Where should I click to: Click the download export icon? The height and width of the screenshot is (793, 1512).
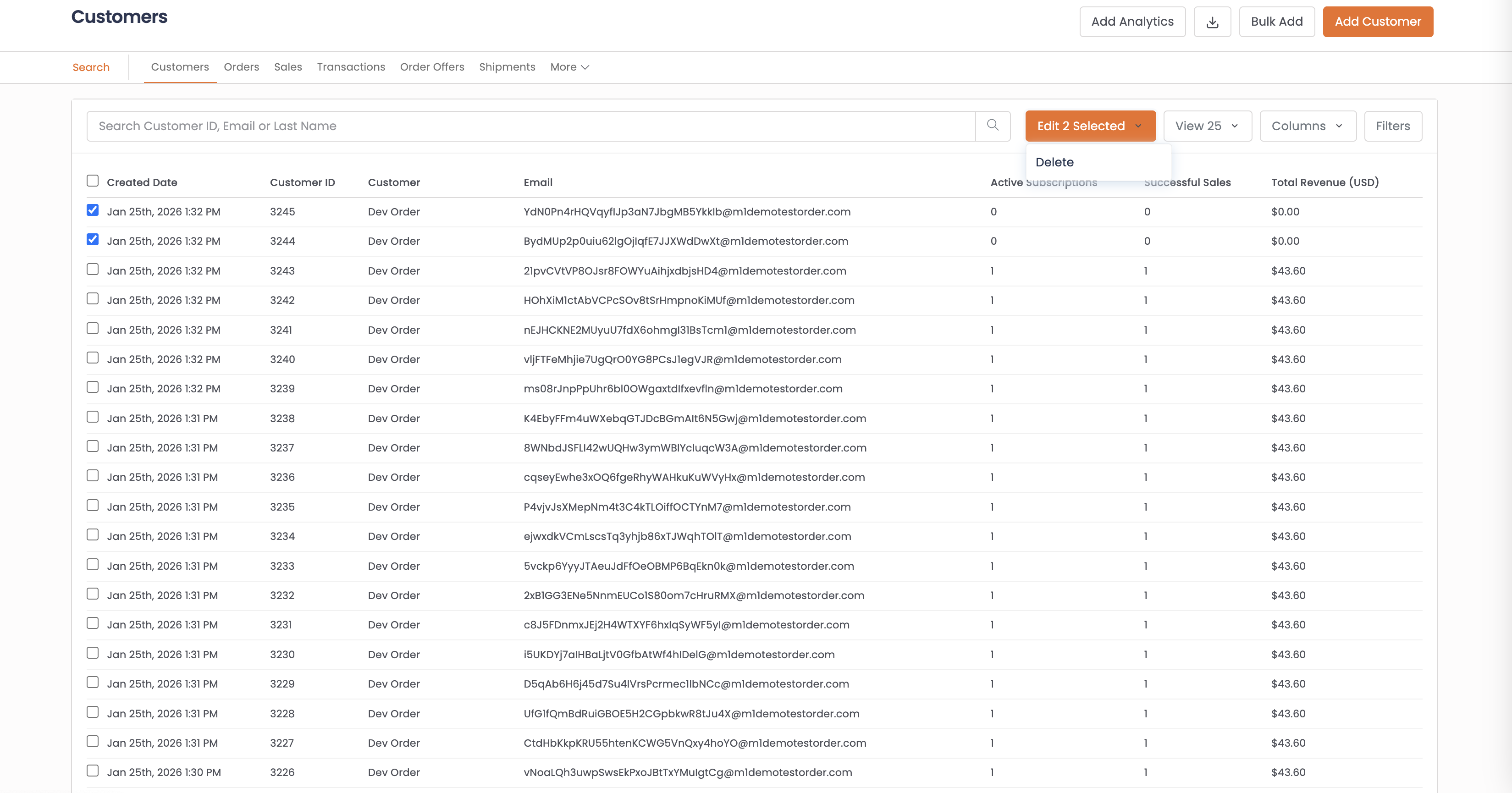(1212, 22)
